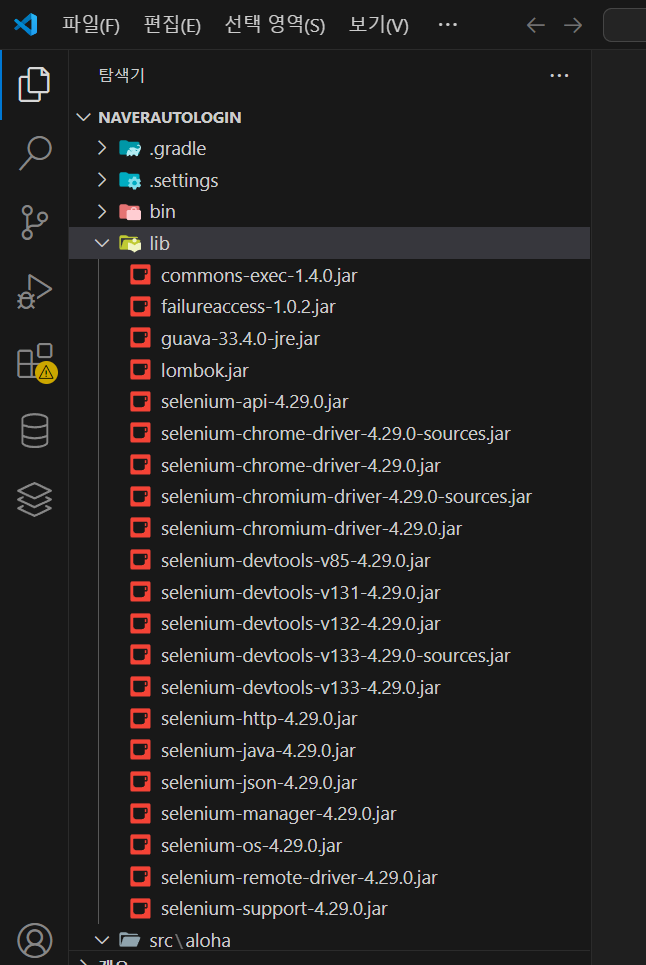Click the lib folder icon
646x965 pixels.
coord(130,244)
